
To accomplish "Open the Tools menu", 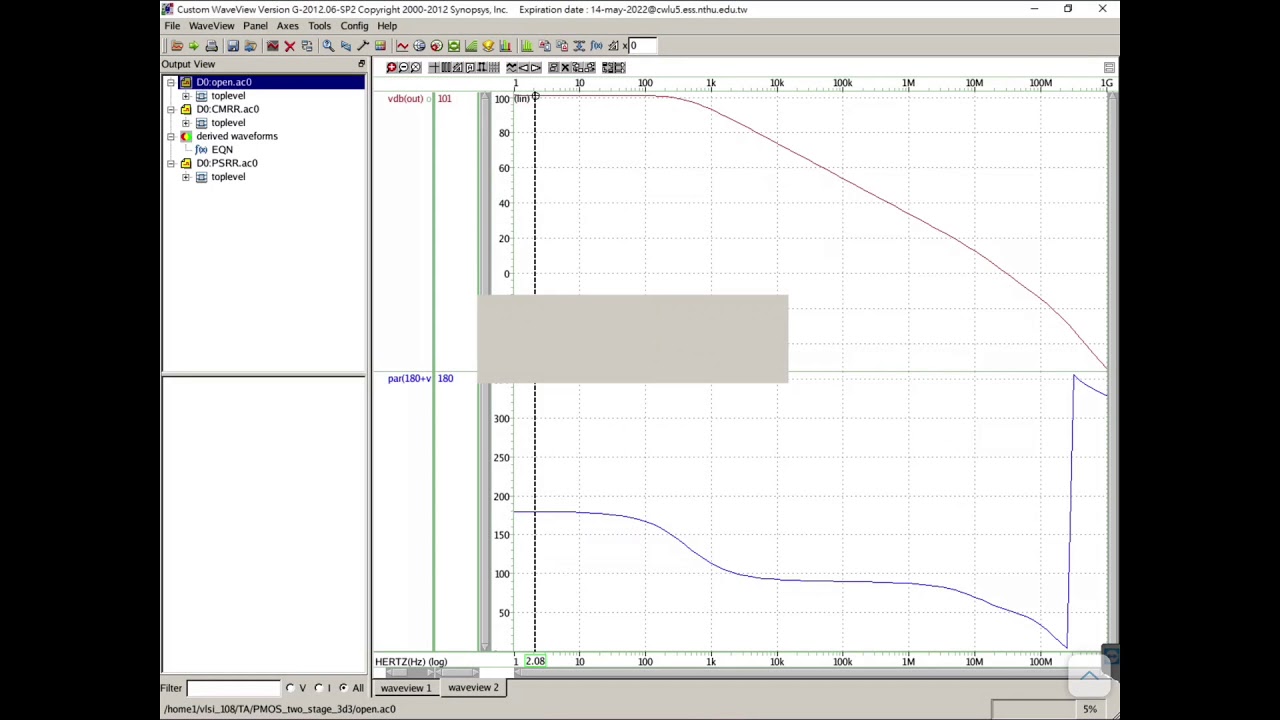I will tap(319, 26).
